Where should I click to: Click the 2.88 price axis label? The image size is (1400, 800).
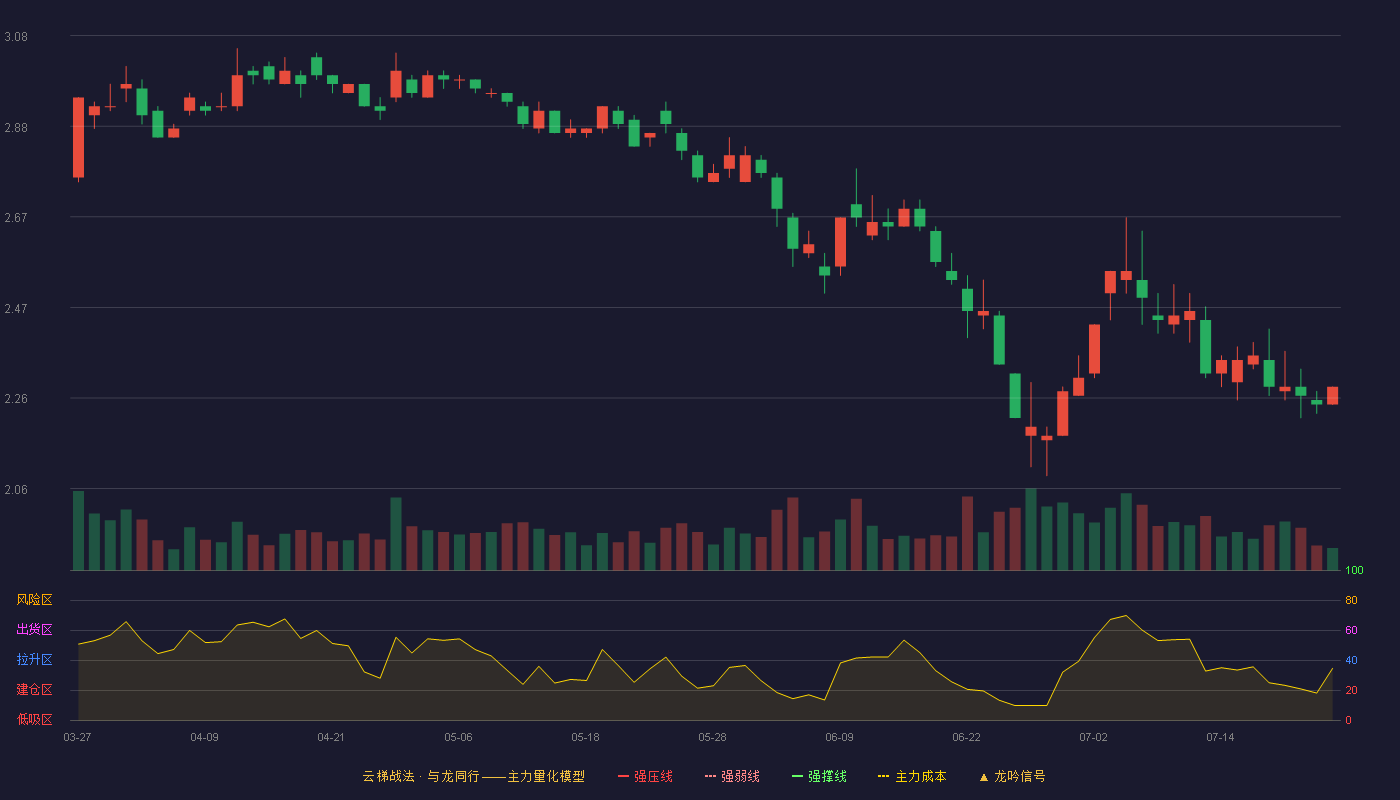point(16,128)
